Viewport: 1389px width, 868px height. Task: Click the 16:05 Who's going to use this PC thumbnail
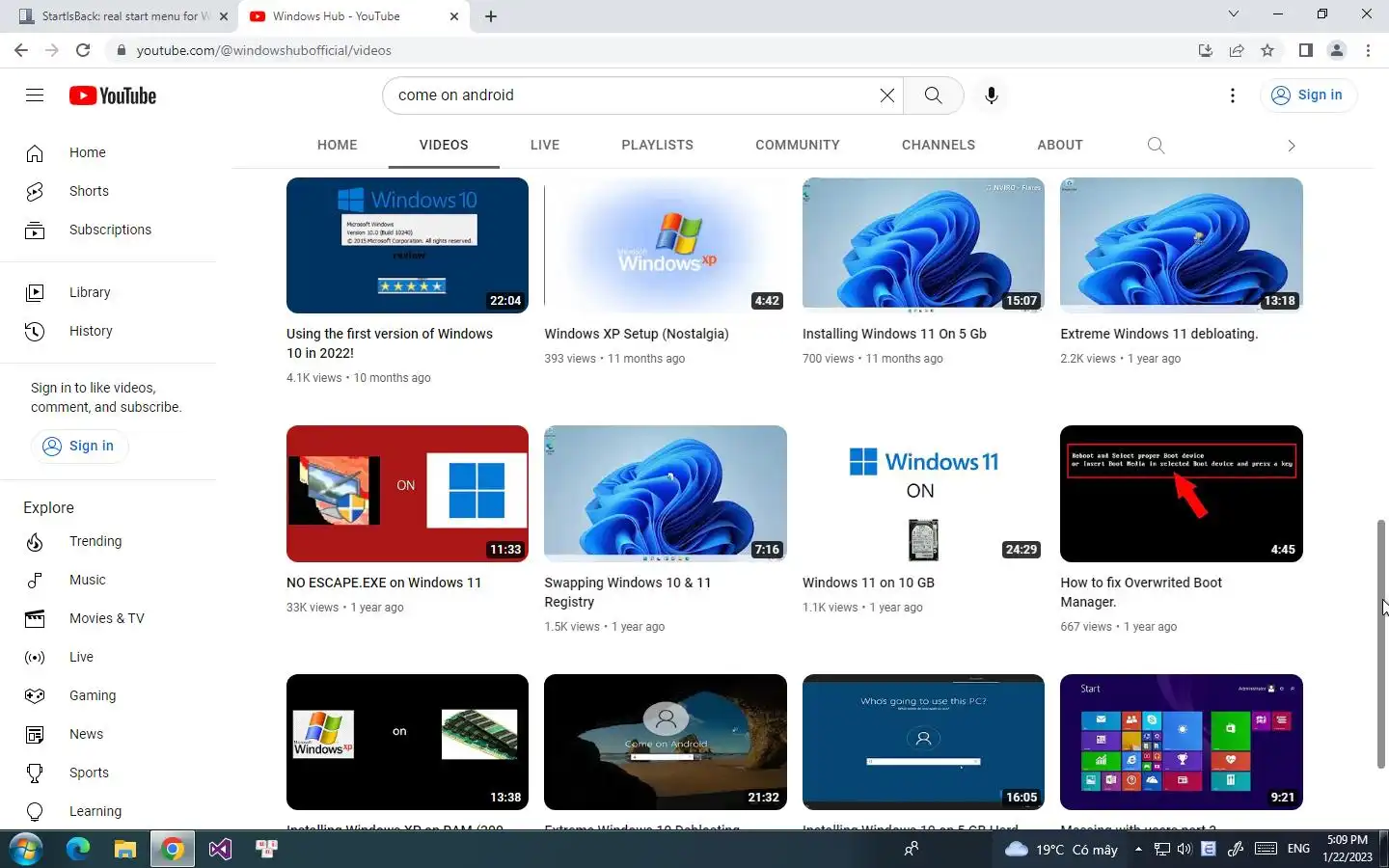click(x=923, y=742)
